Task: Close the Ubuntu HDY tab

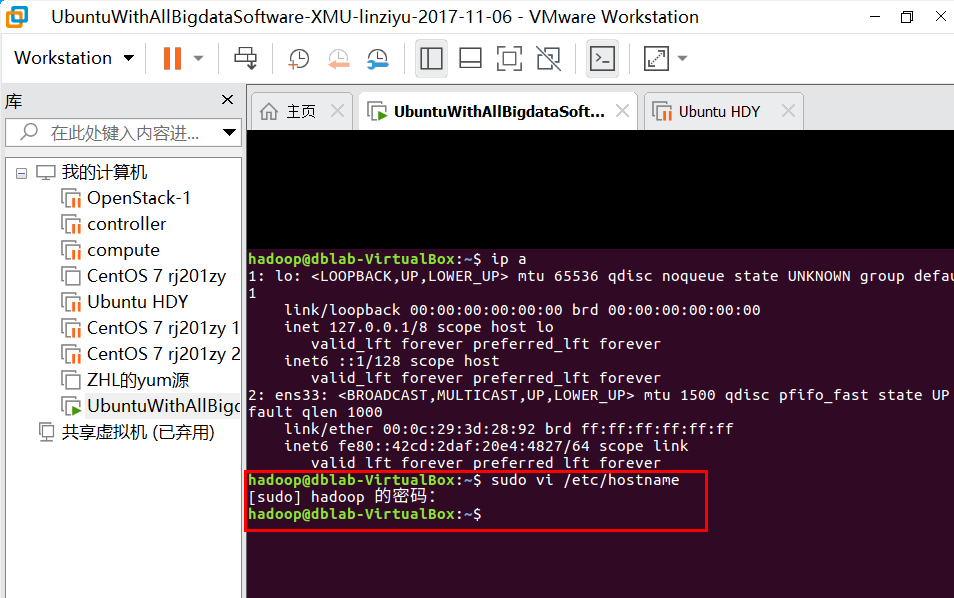Action: coord(788,111)
